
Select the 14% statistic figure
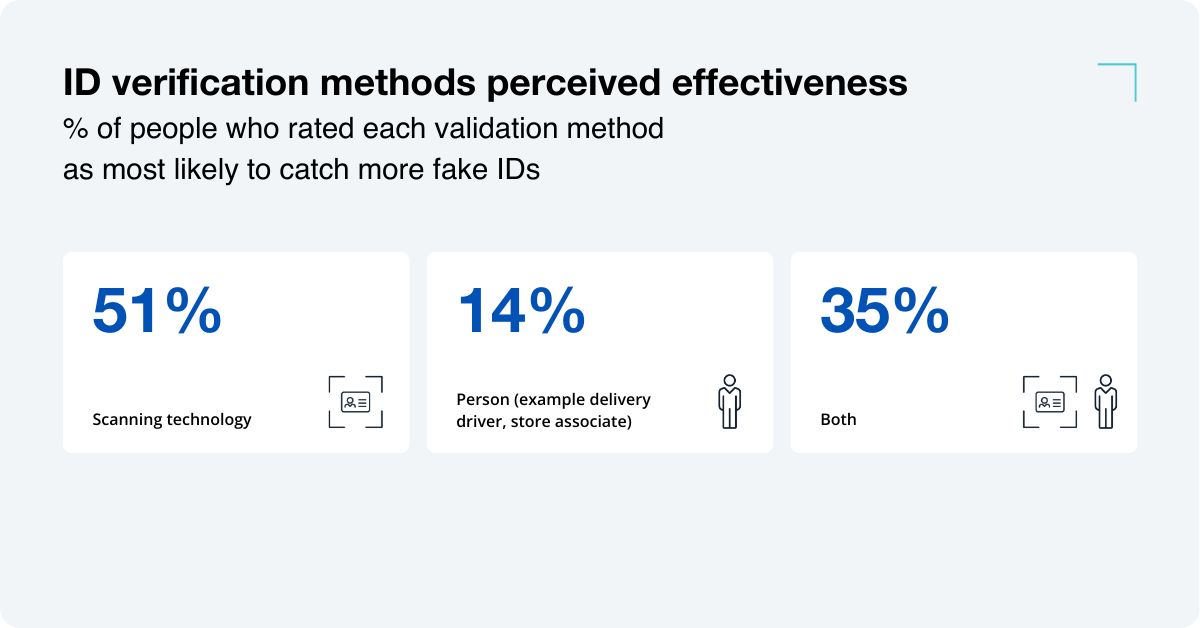coord(521,311)
